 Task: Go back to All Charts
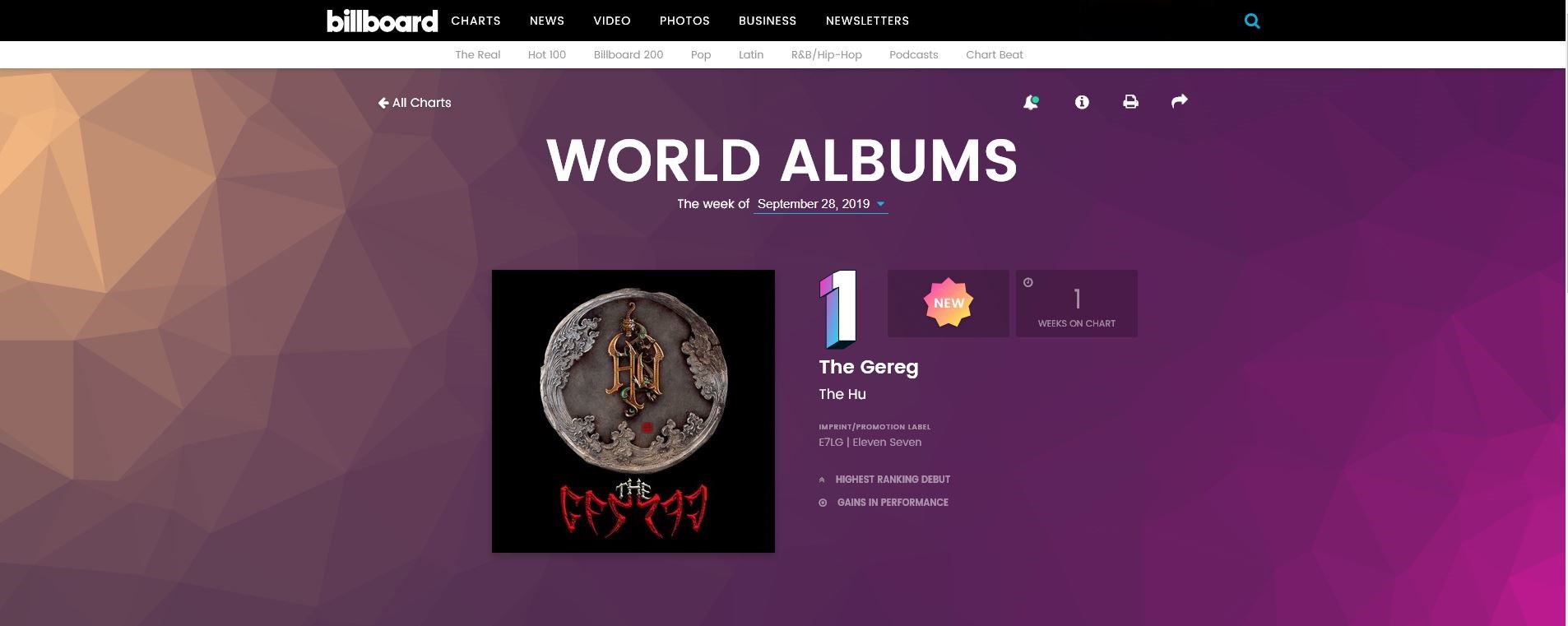click(x=415, y=103)
